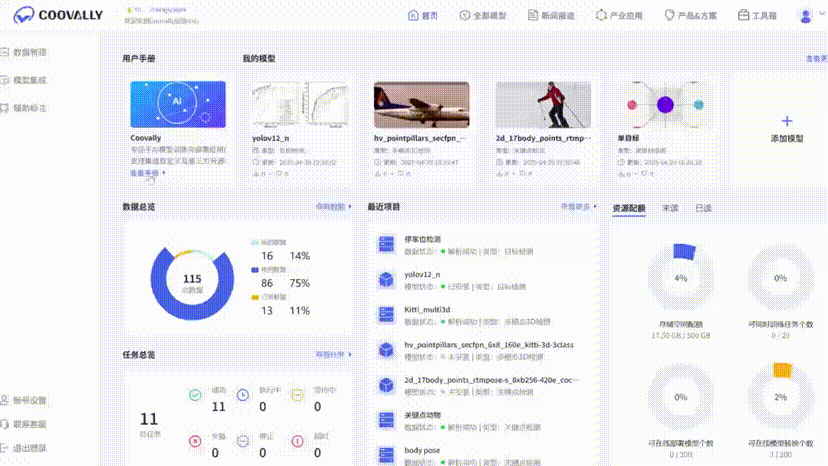Click the dataset icon for 停车位检测
This screenshot has height=466, width=828.
[x=386, y=244]
